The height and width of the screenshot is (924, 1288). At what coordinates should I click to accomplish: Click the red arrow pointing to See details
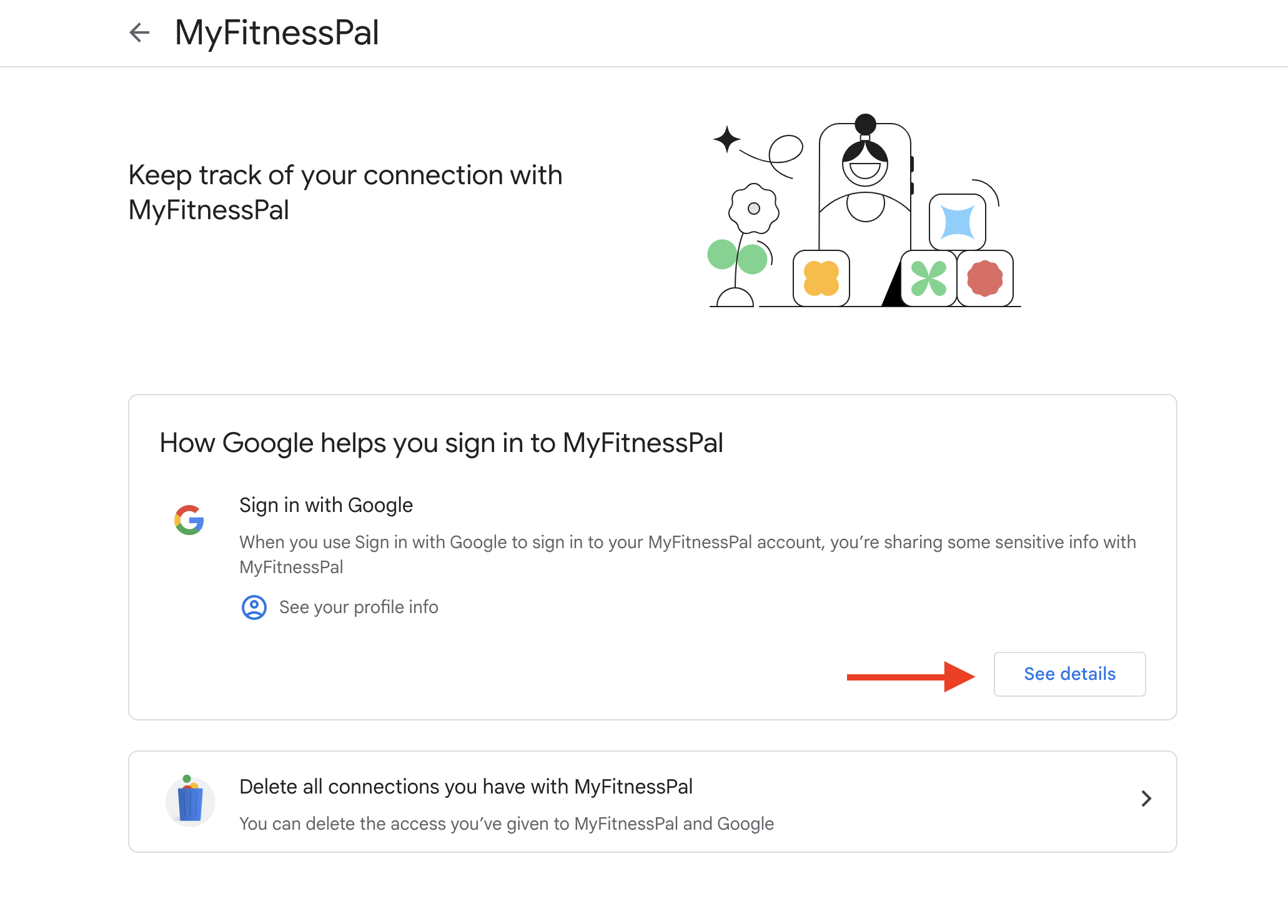[910, 677]
